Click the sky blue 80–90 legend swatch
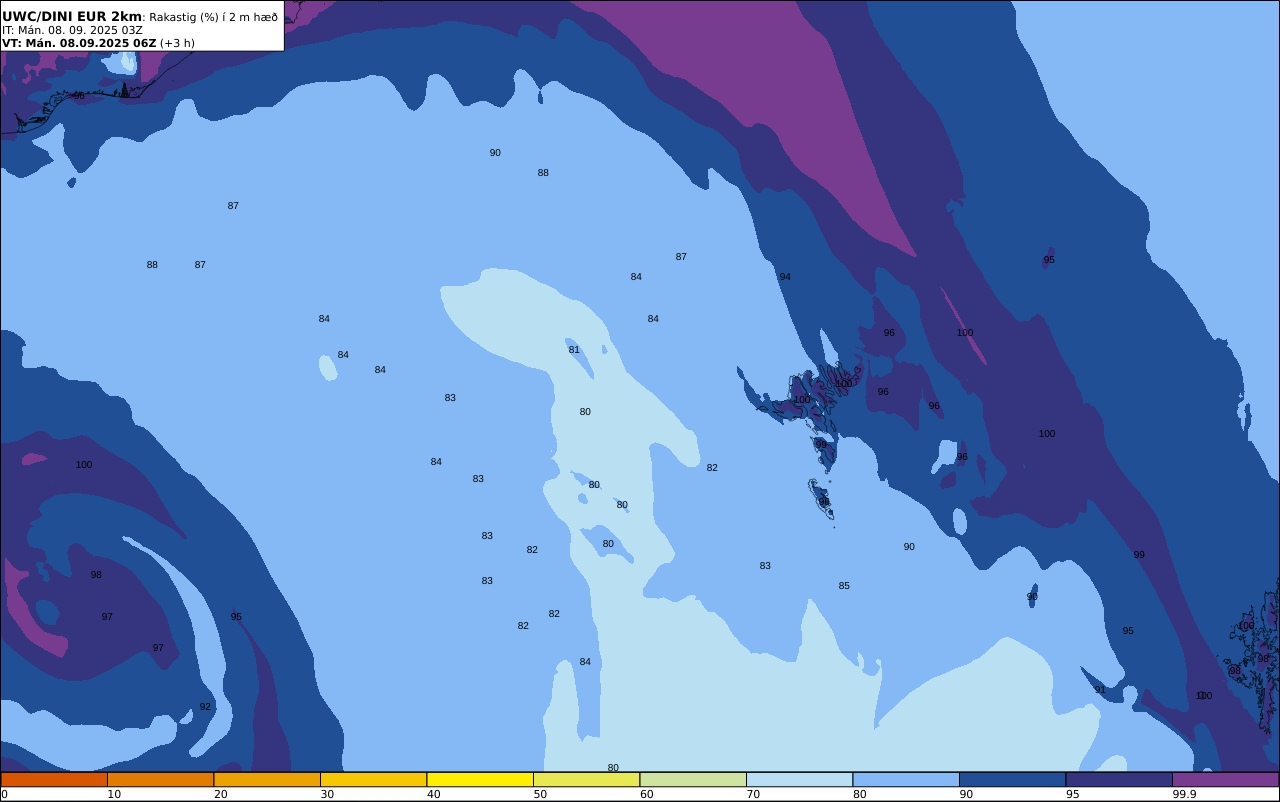The image size is (1280, 802). (x=906, y=779)
